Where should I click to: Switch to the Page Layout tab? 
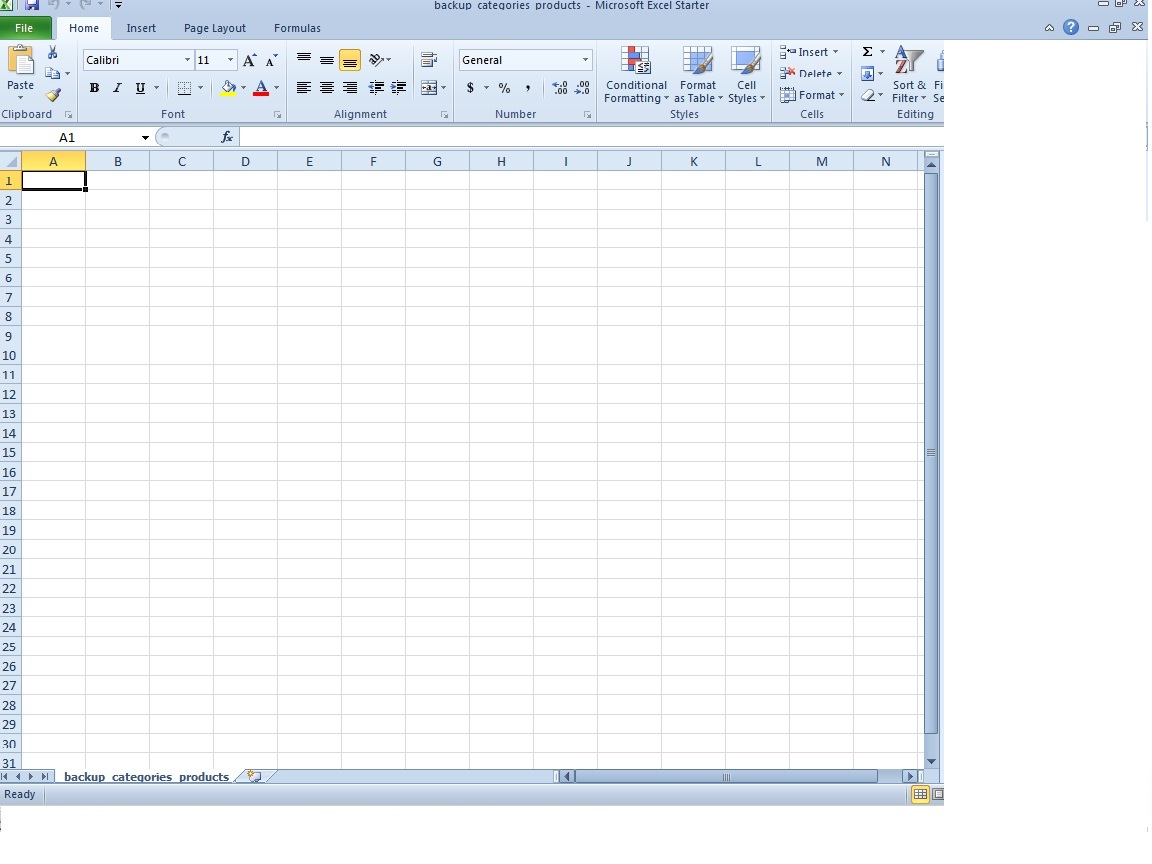215,28
